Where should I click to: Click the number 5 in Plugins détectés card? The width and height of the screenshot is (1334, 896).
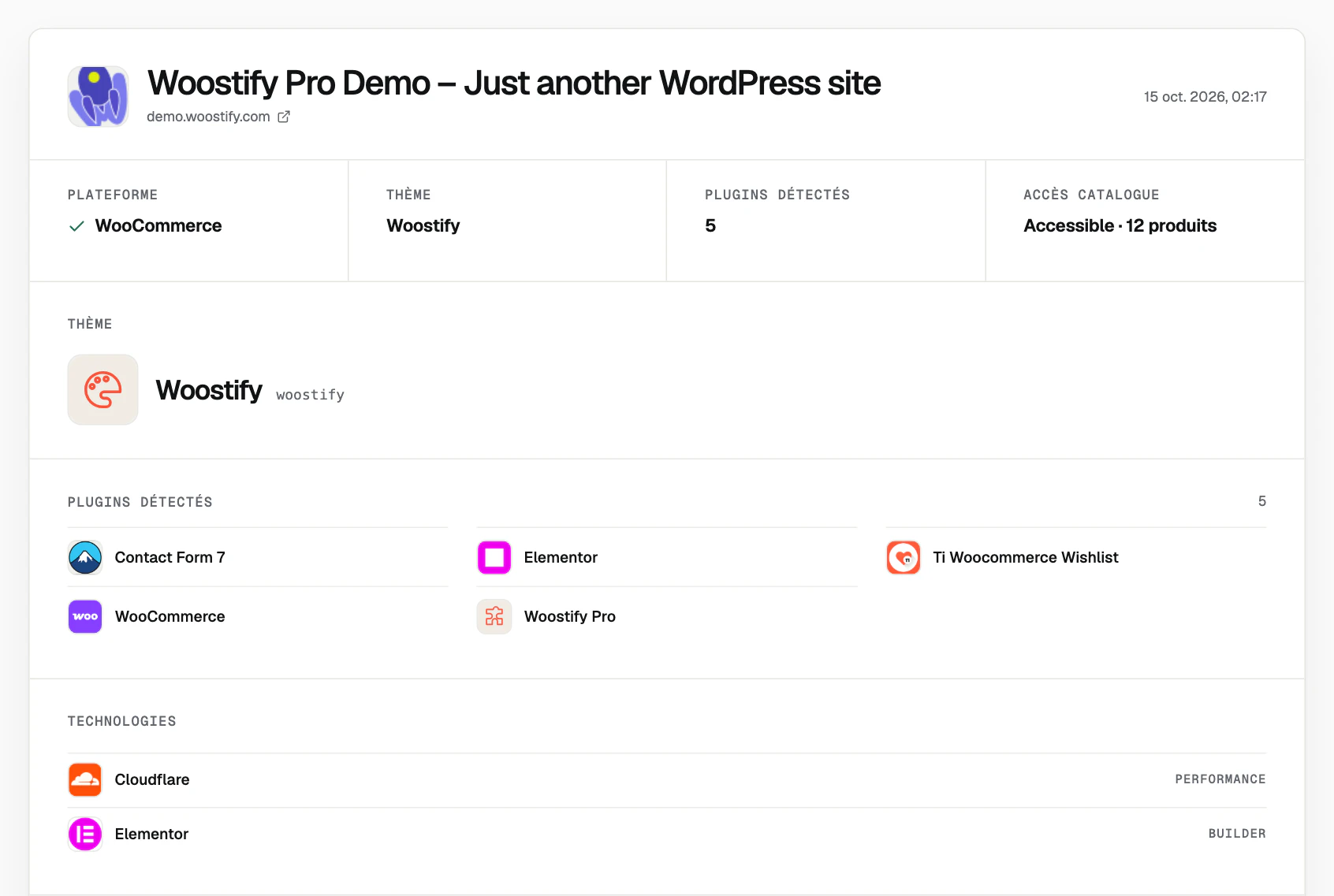point(710,226)
